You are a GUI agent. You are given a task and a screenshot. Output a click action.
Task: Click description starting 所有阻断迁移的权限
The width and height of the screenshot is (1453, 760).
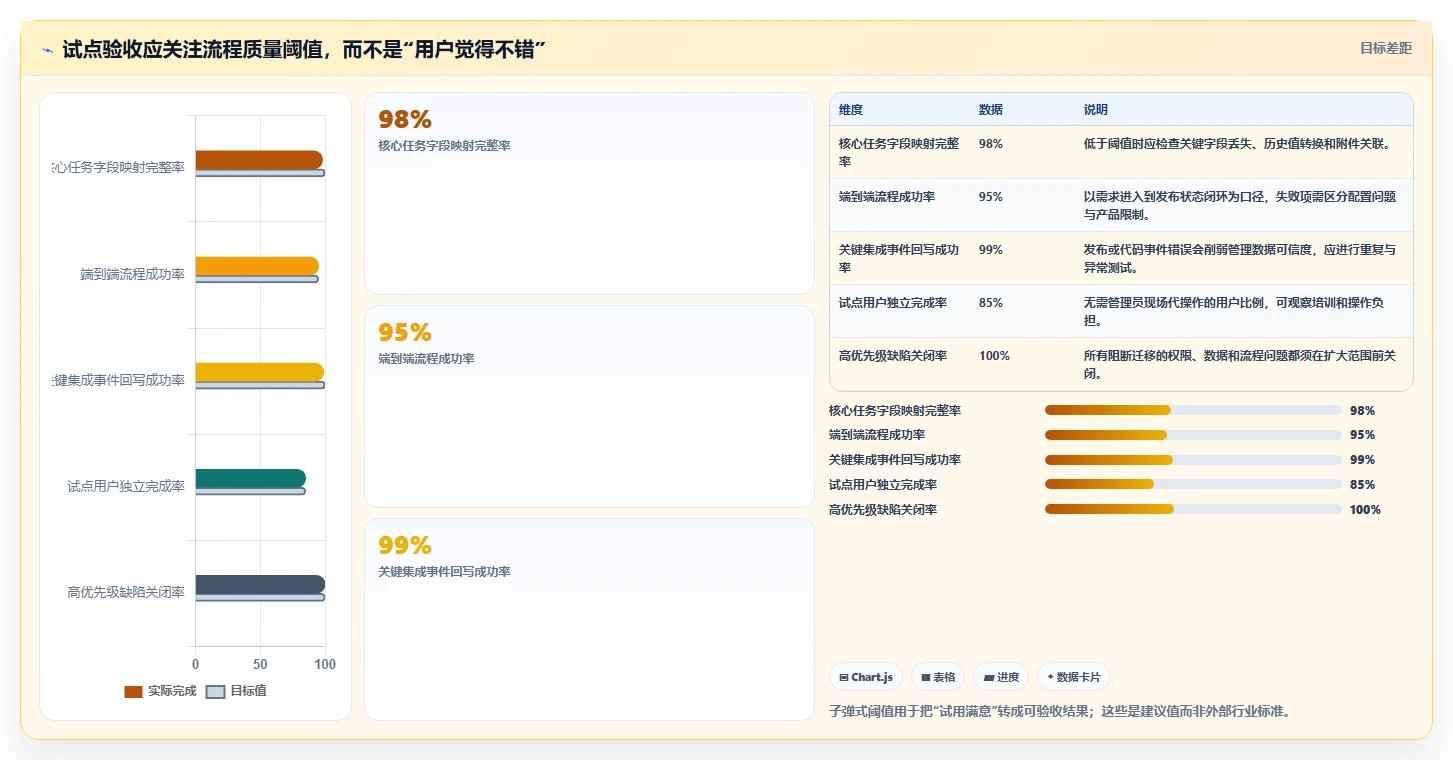(x=1240, y=364)
